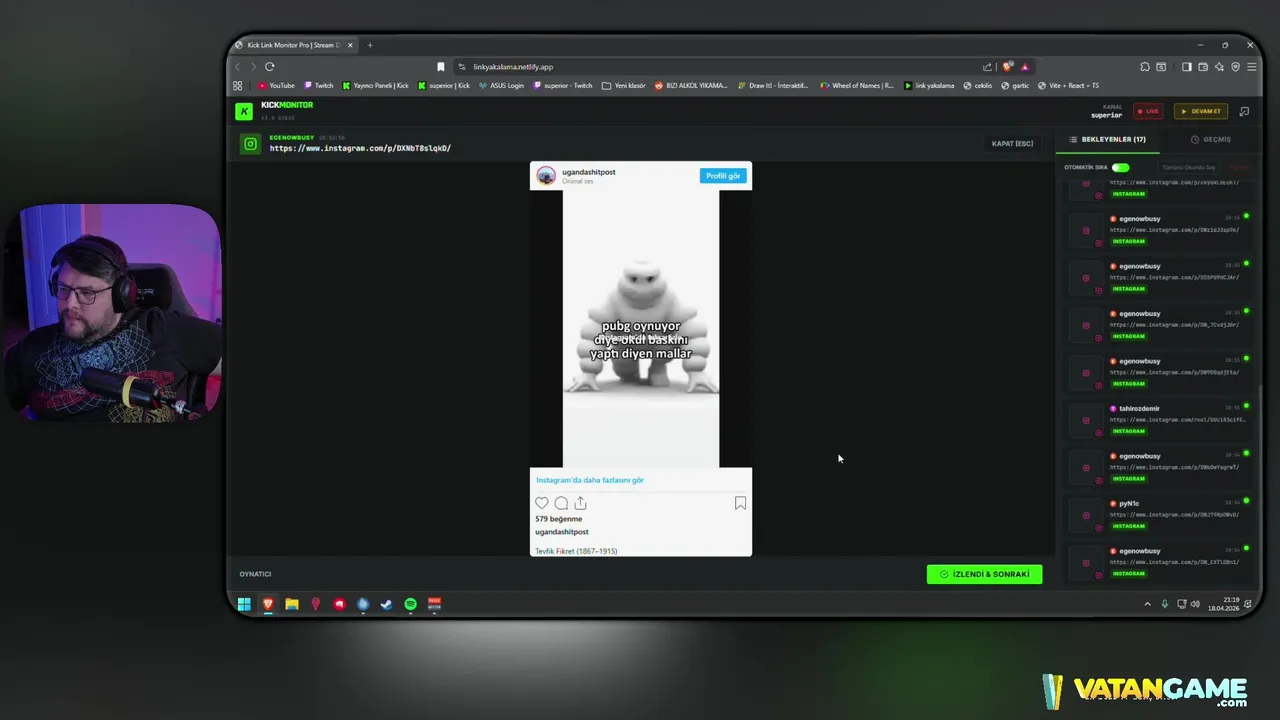Open the Tevfik Fikret caption link
The height and width of the screenshot is (720, 1280).
click(x=576, y=551)
